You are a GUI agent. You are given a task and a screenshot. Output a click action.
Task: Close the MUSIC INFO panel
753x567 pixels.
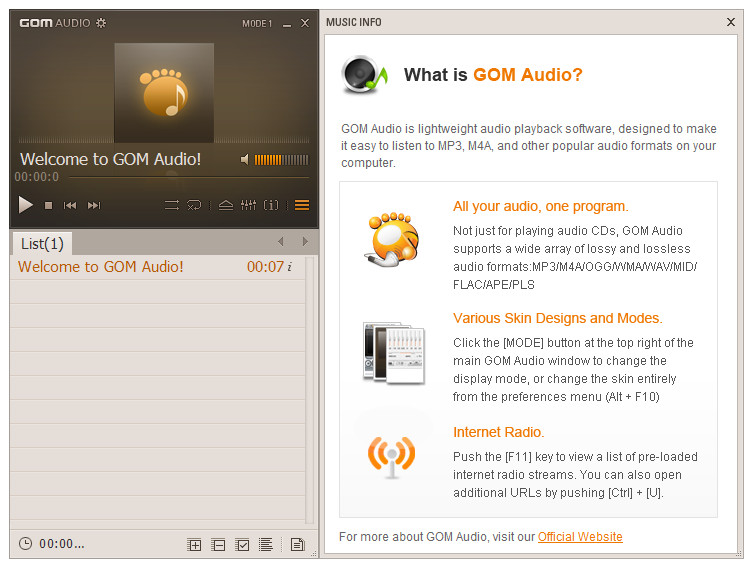point(731,22)
